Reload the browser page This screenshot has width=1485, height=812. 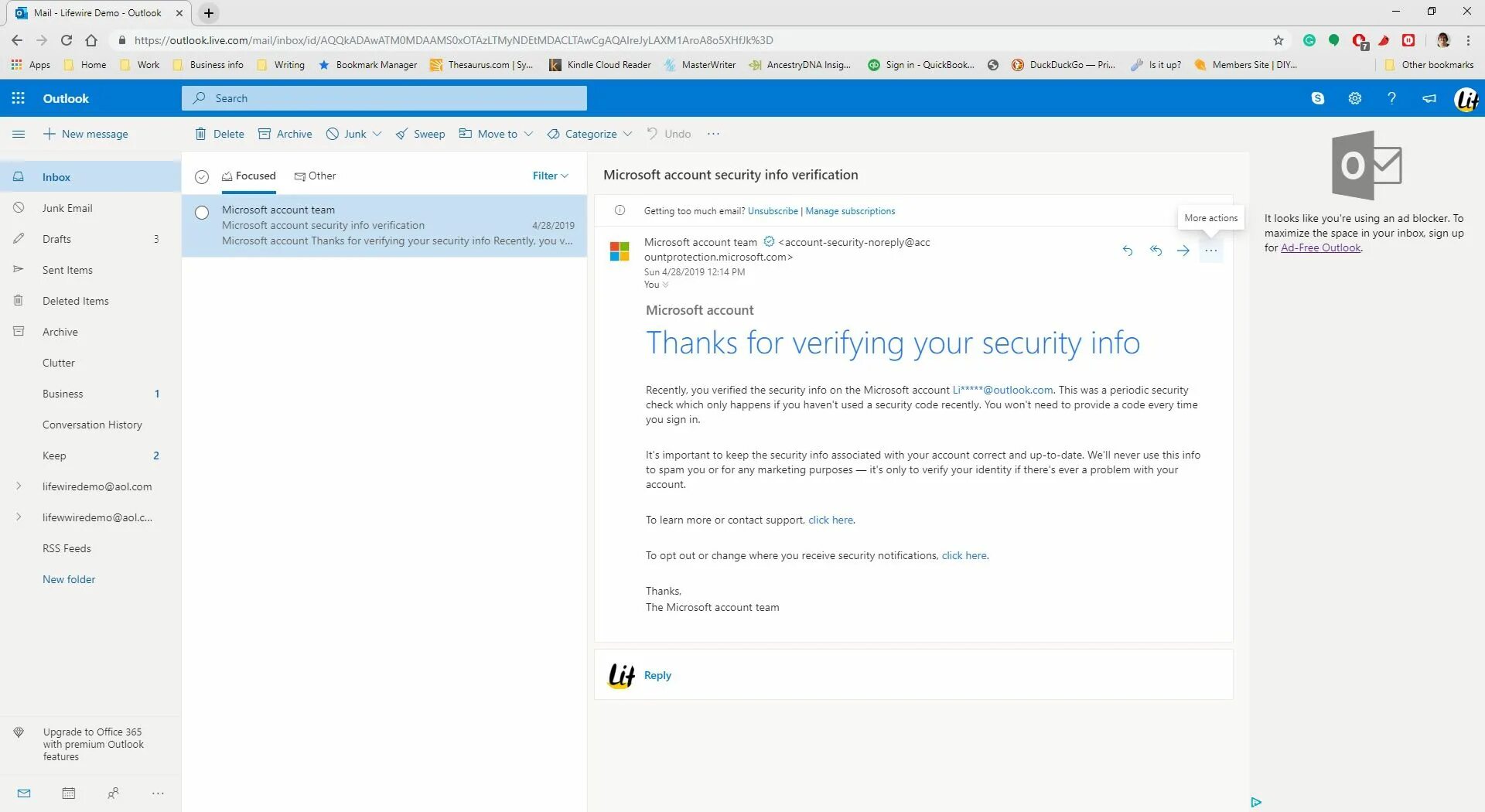tap(67, 40)
